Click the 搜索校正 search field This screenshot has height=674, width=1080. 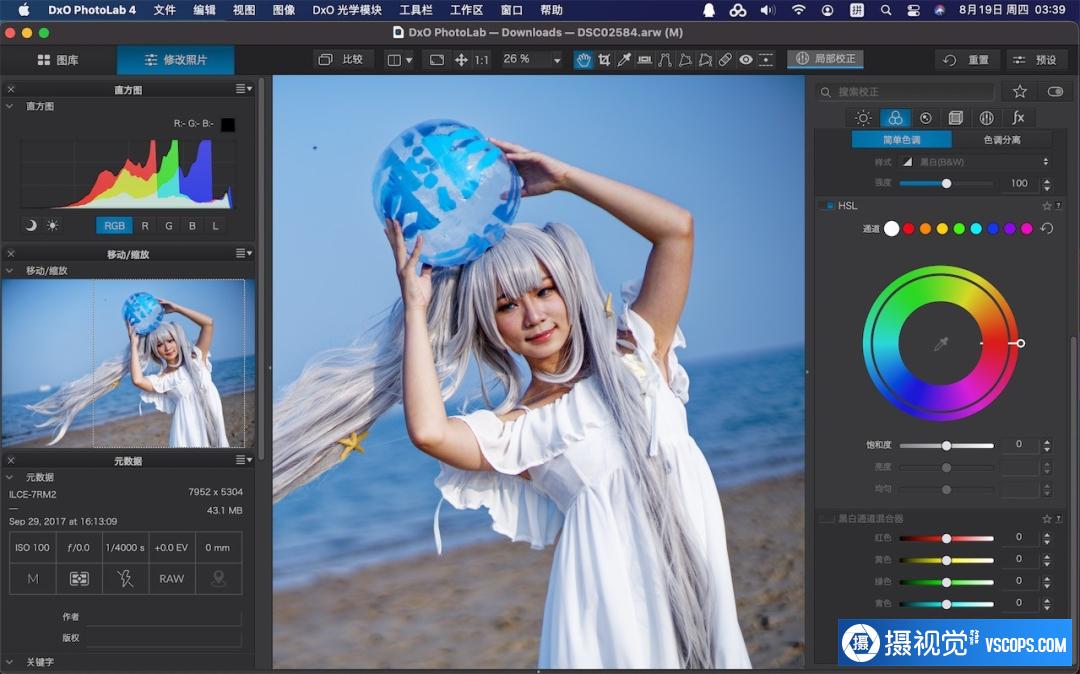pos(906,92)
